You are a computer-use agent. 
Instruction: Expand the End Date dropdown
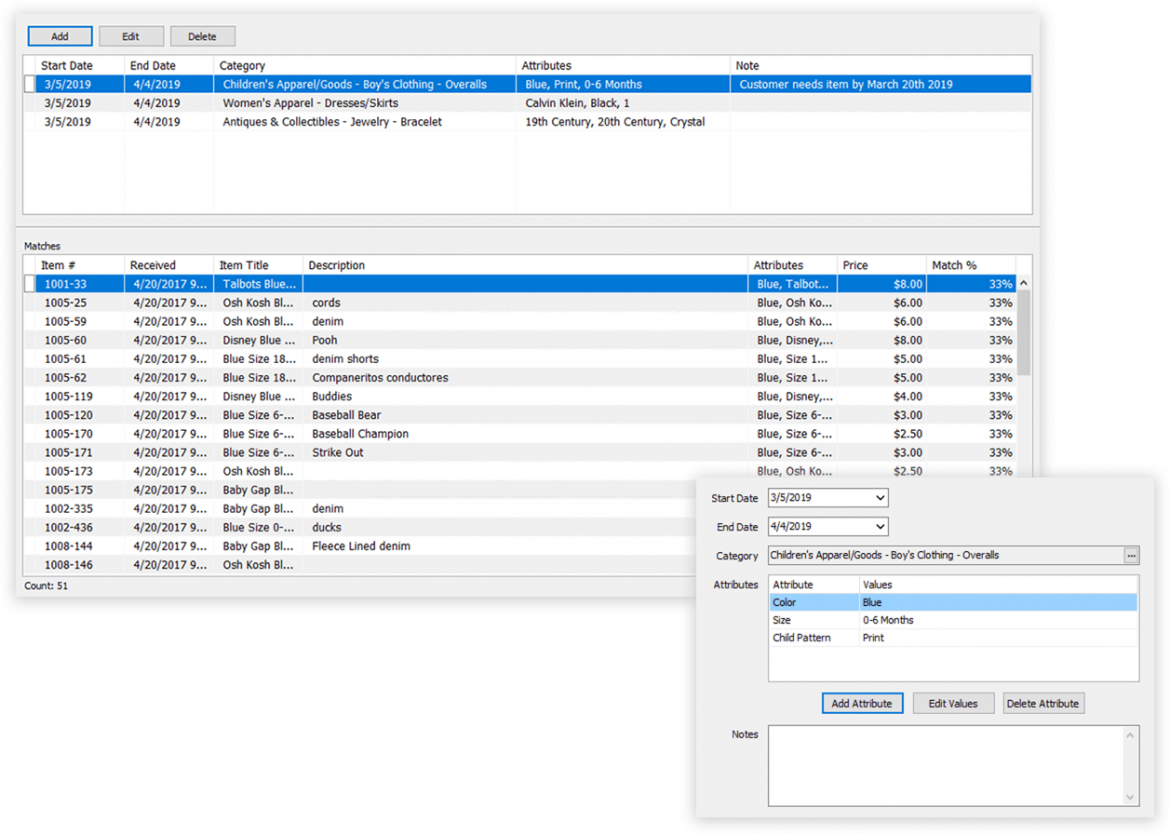(879, 527)
